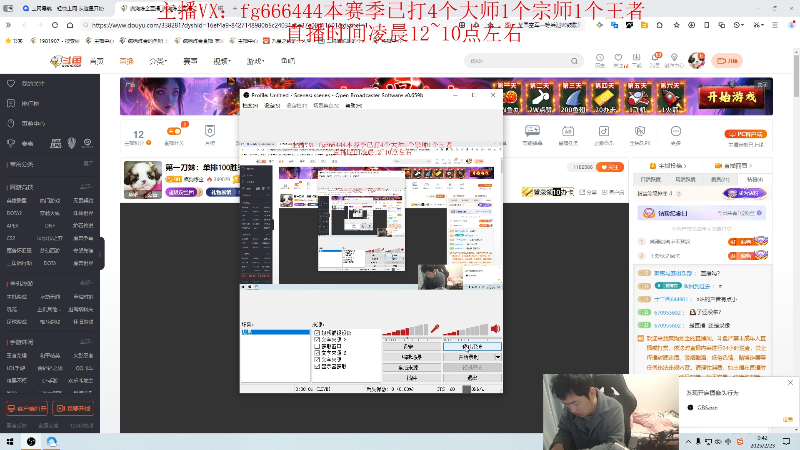Click the share icon below follower count
The width and height of the screenshot is (800, 450).
pos(583,192)
